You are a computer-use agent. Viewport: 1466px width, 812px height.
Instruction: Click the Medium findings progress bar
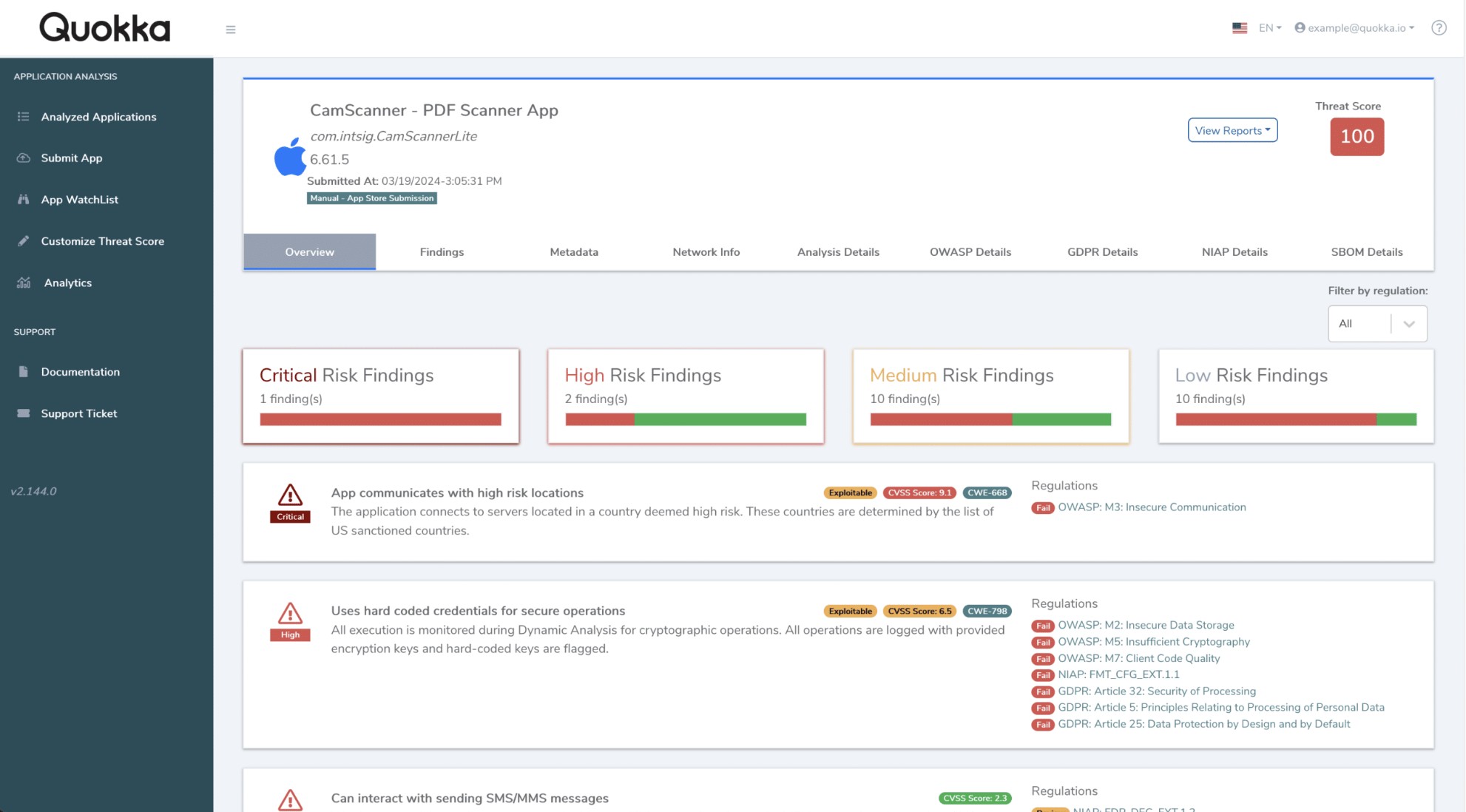coord(991,419)
